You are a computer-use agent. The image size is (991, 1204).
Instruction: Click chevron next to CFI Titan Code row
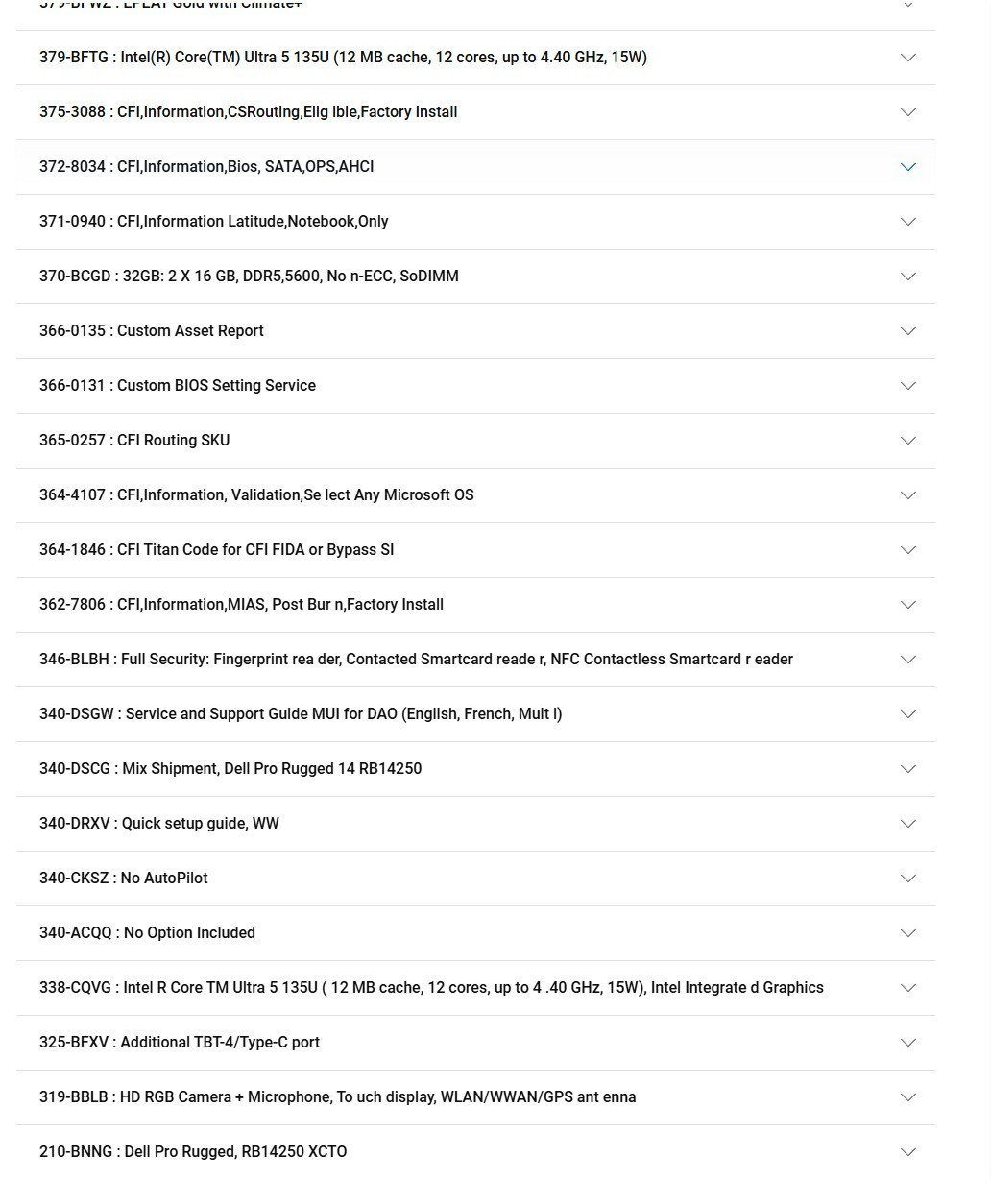[x=907, y=550]
